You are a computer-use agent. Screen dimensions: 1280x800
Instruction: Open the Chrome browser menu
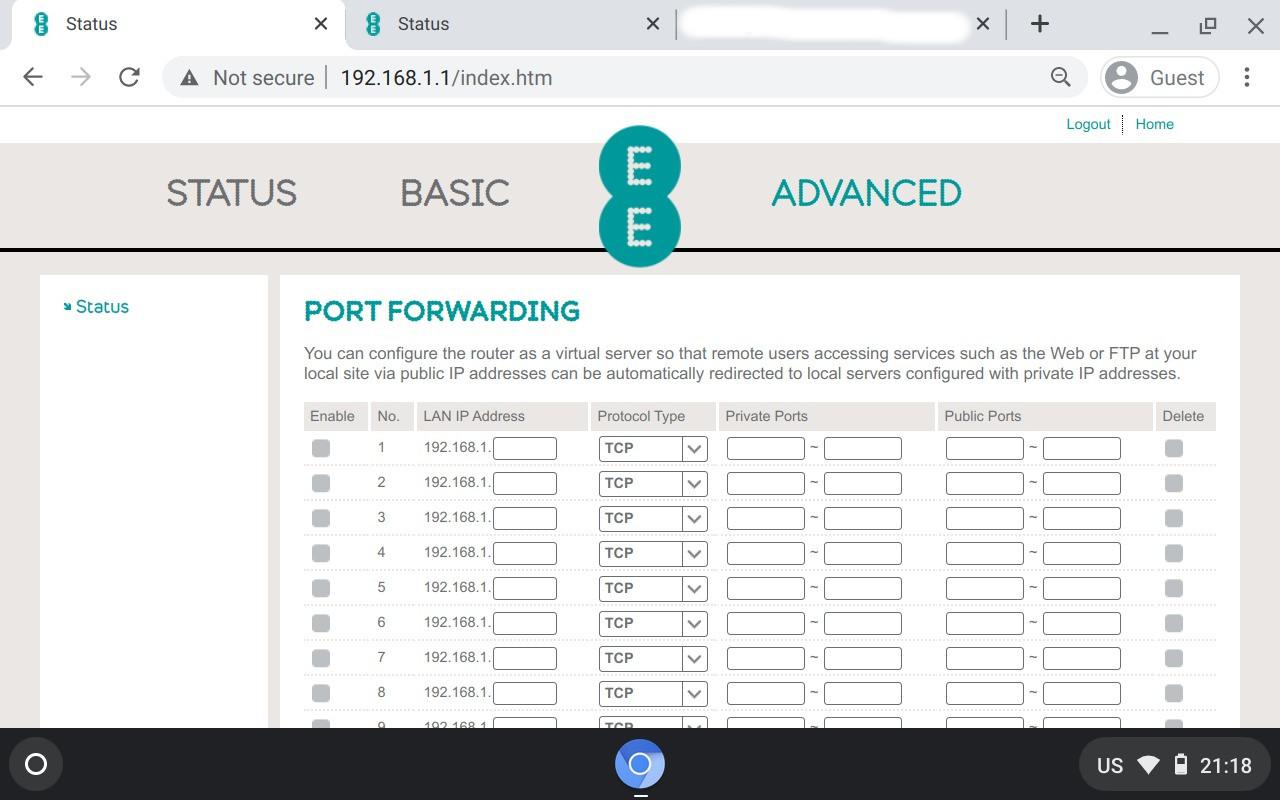click(x=1247, y=77)
